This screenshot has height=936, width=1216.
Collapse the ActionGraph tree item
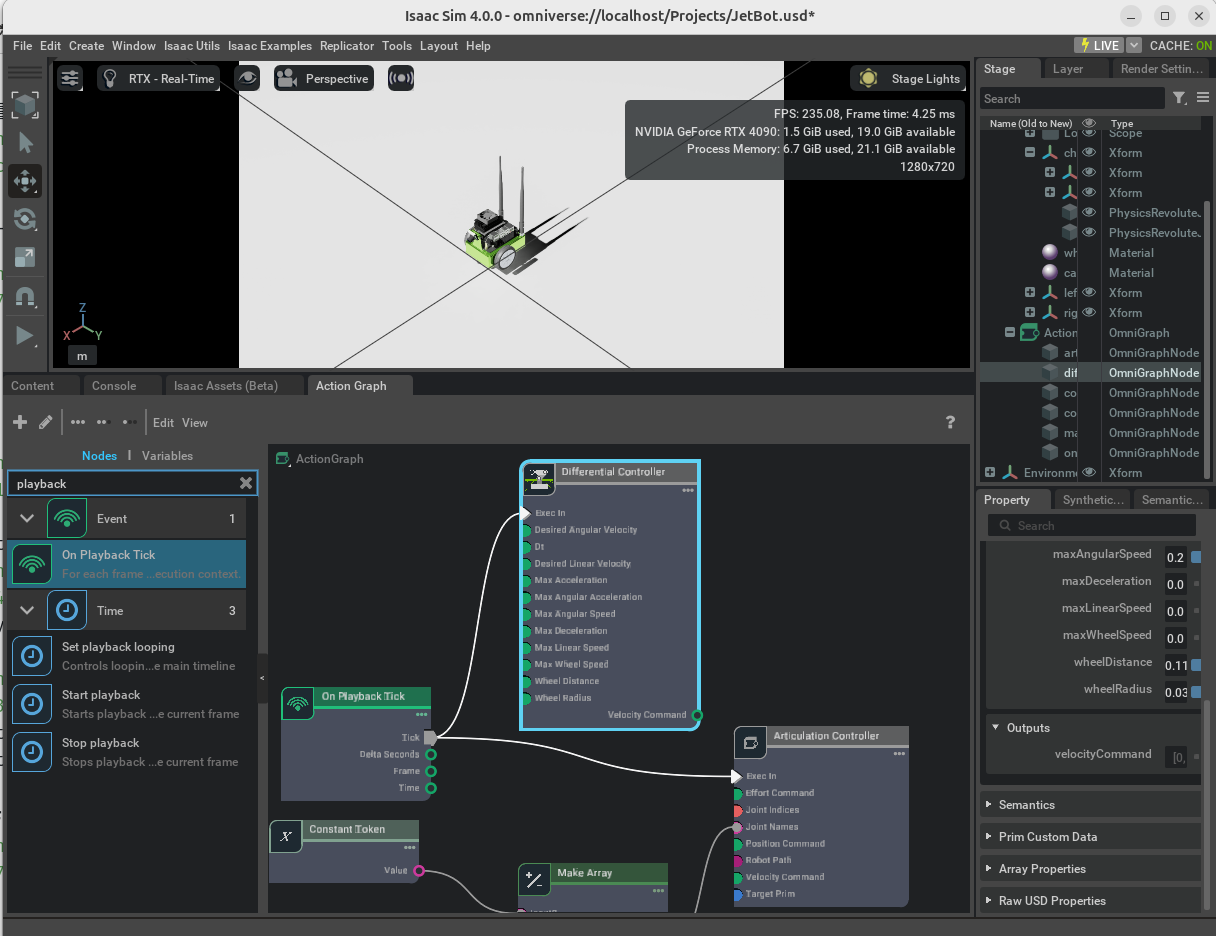tap(1010, 332)
